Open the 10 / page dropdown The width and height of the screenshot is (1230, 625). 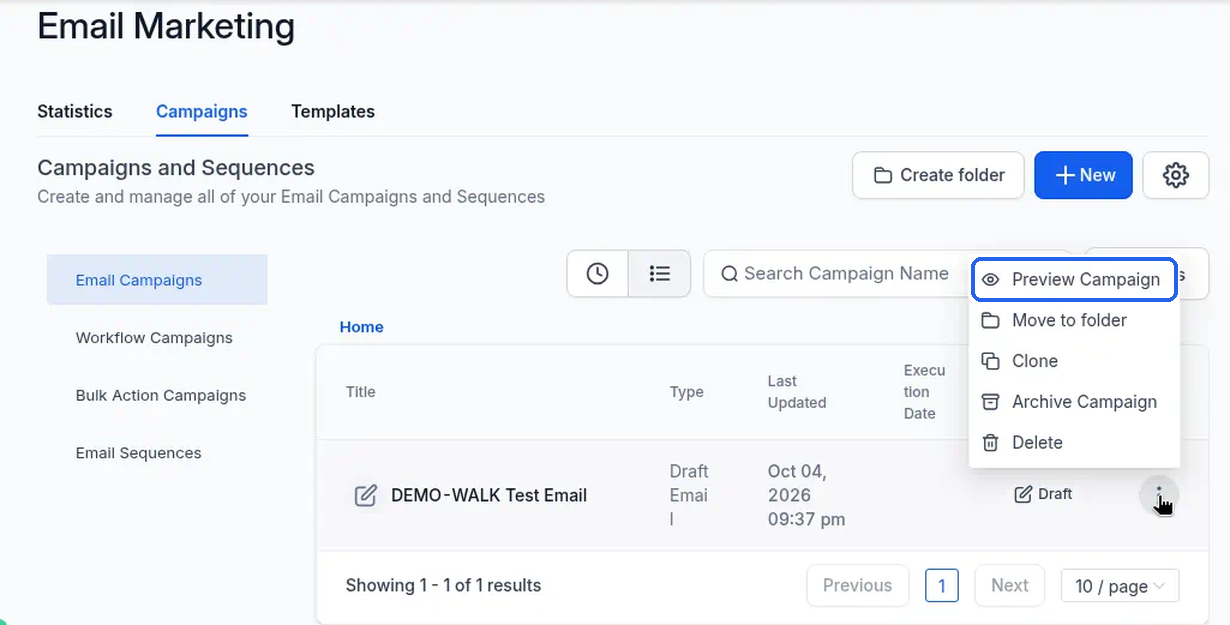coord(1120,587)
